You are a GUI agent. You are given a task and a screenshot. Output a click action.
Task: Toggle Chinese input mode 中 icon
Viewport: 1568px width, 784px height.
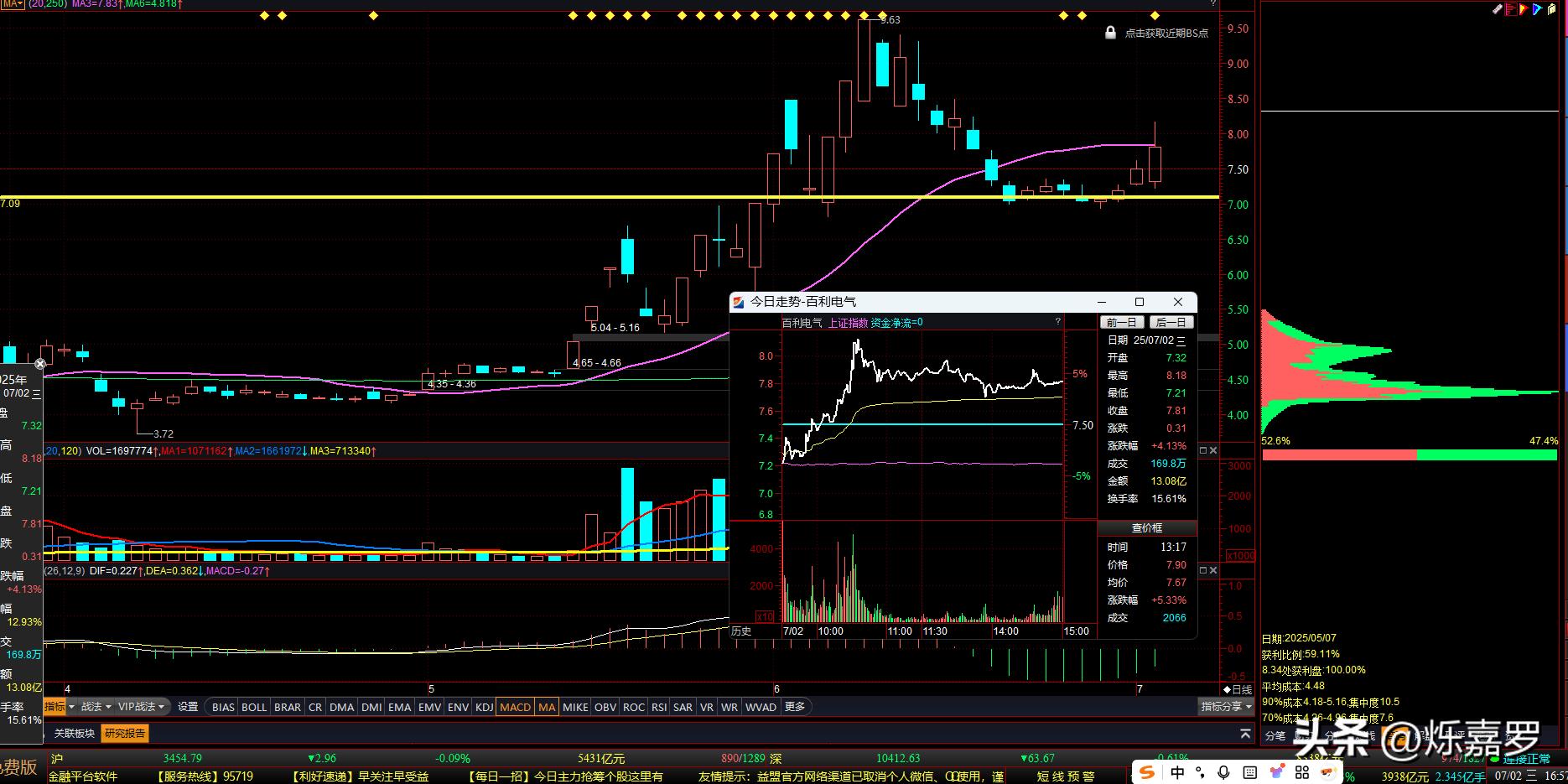(x=1177, y=772)
